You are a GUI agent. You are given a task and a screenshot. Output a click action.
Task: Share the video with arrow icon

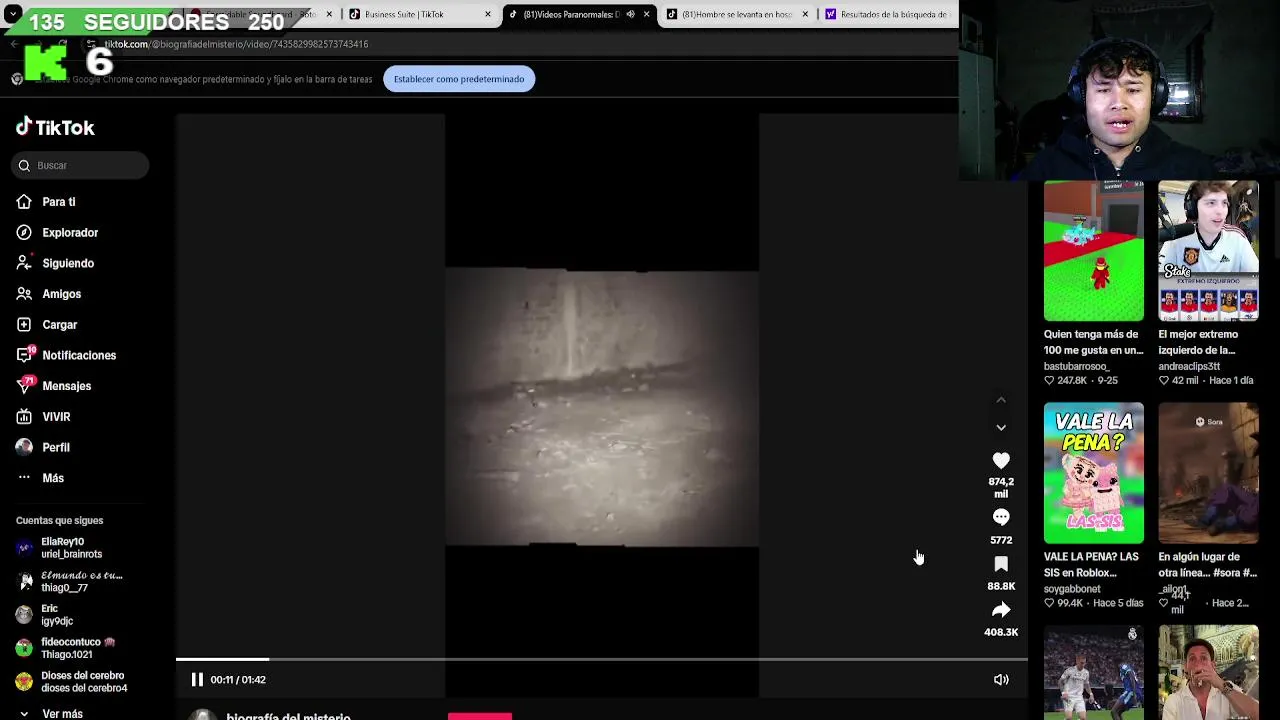[x=1001, y=610]
